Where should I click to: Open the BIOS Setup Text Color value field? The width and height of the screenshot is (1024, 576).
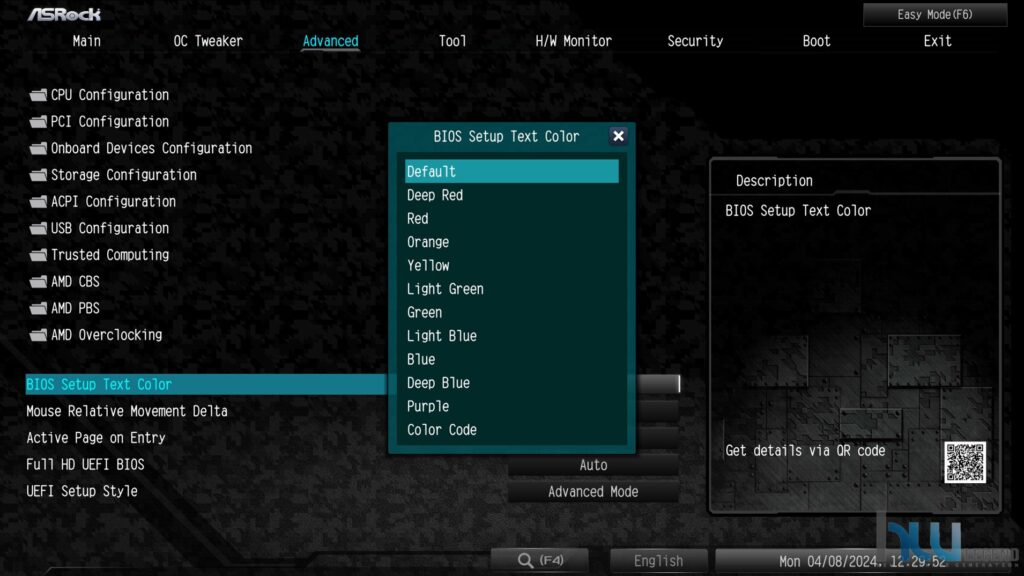[x=658, y=384]
